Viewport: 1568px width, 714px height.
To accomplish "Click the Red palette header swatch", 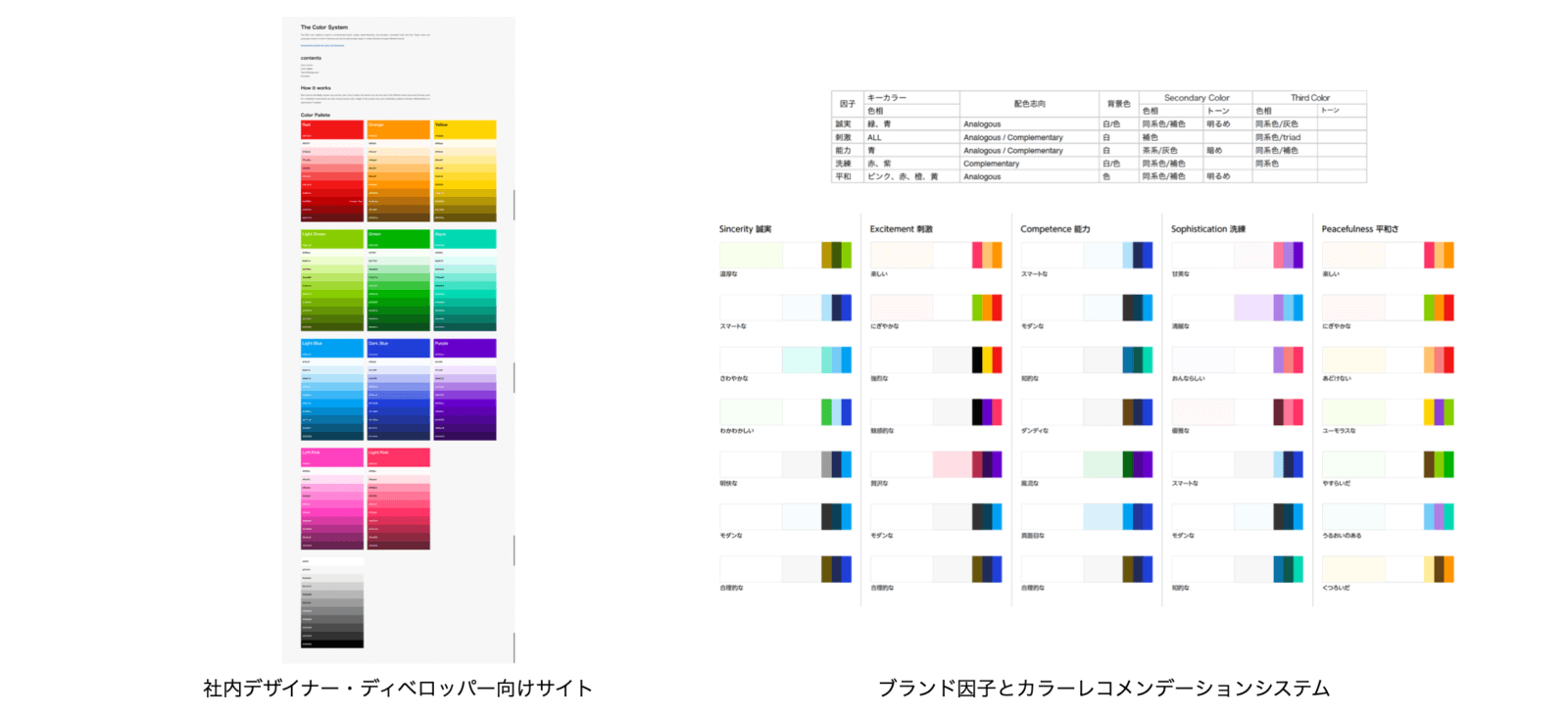I will pyautogui.click(x=331, y=129).
